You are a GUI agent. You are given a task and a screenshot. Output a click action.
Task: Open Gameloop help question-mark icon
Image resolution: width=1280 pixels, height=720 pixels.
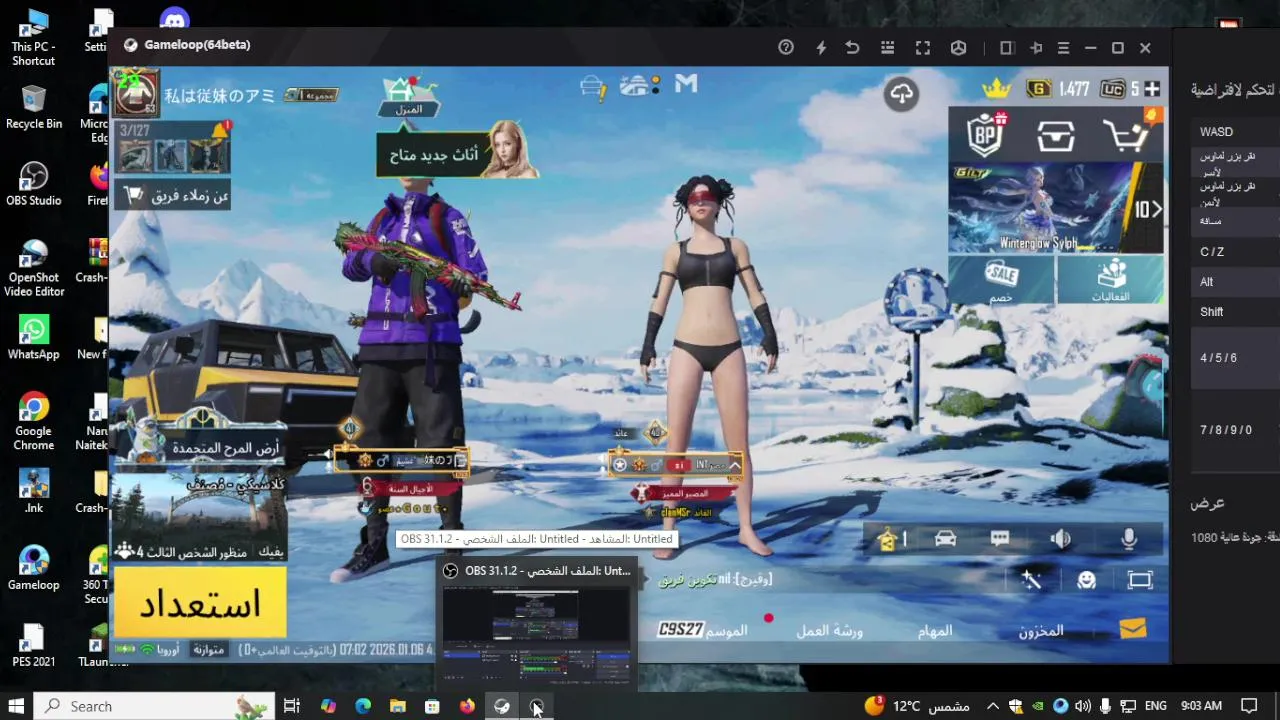[786, 47]
